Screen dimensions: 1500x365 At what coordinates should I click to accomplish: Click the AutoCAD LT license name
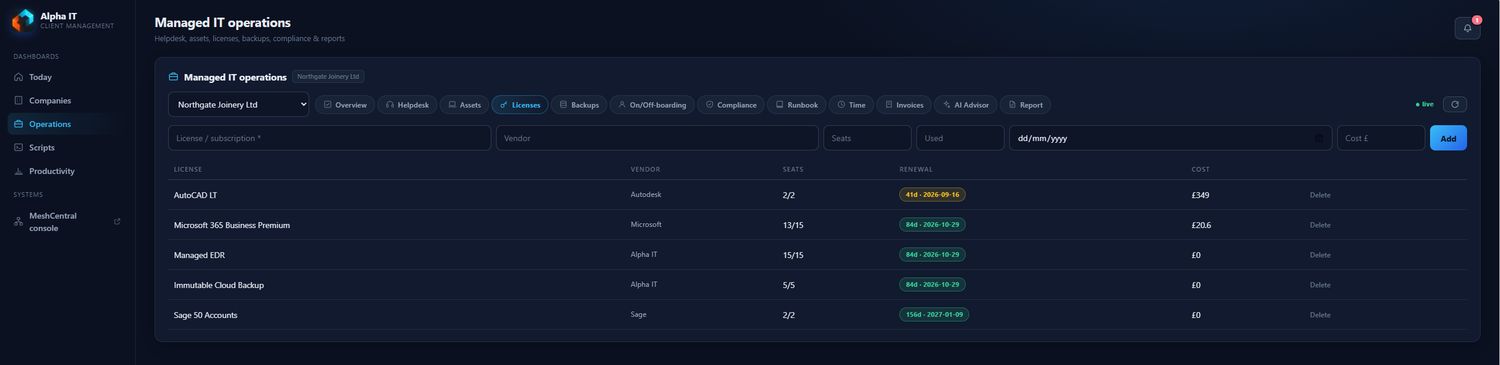tap(196, 195)
